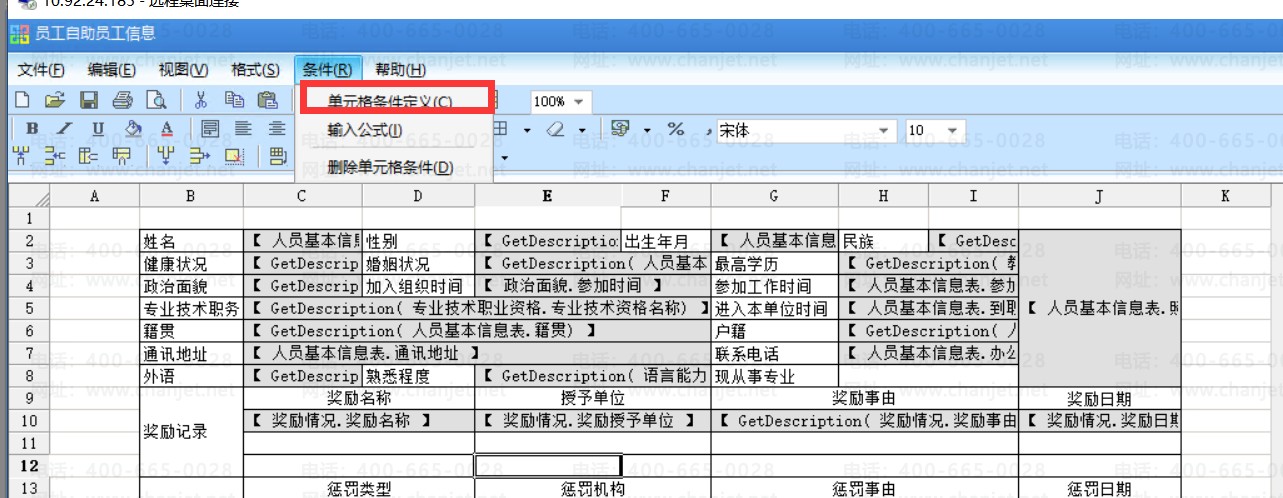The image size is (1283, 498).
Task: Click the Open folder icon
Action: pyautogui.click(x=54, y=100)
